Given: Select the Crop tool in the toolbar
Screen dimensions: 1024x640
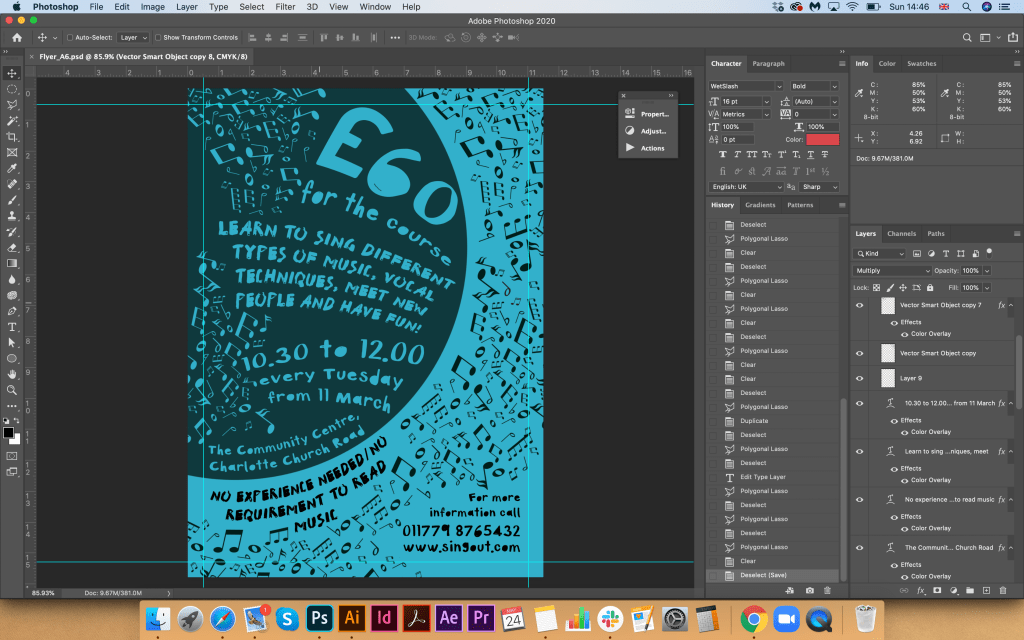Looking at the screenshot, I should [12, 137].
